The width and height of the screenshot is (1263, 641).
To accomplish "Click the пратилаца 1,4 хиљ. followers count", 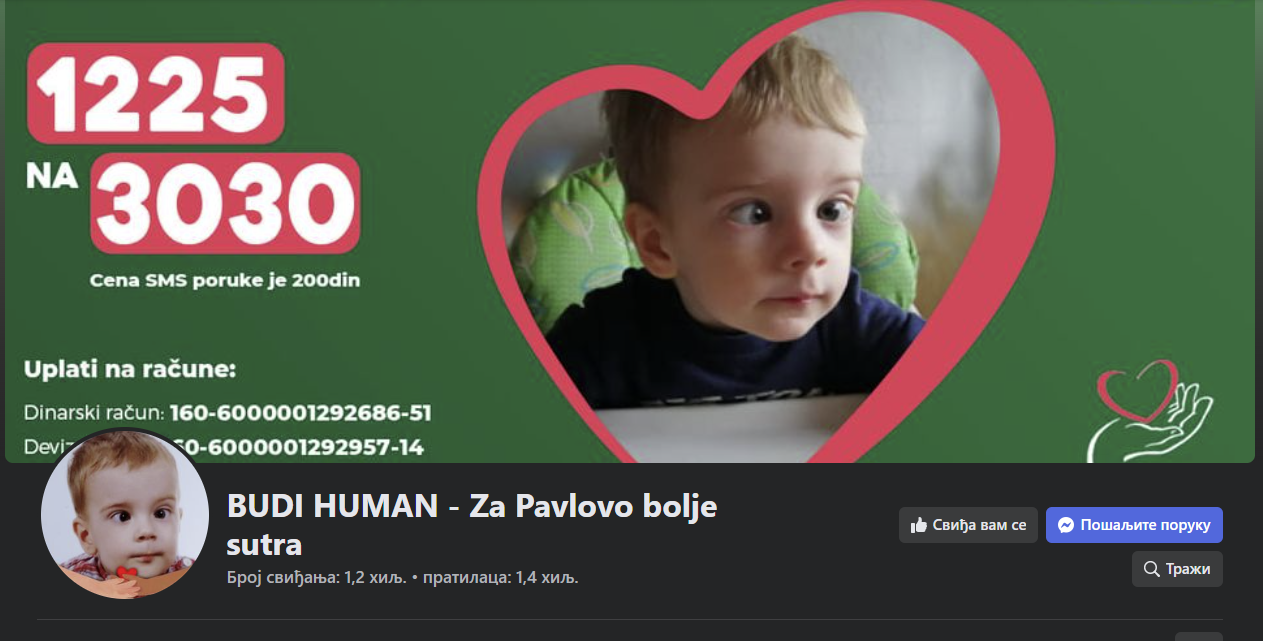I will [x=501, y=577].
